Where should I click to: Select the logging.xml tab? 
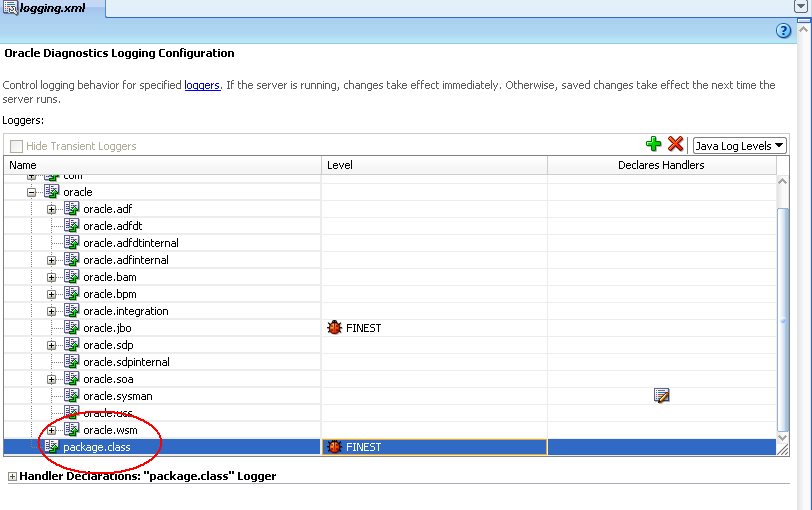[52, 8]
